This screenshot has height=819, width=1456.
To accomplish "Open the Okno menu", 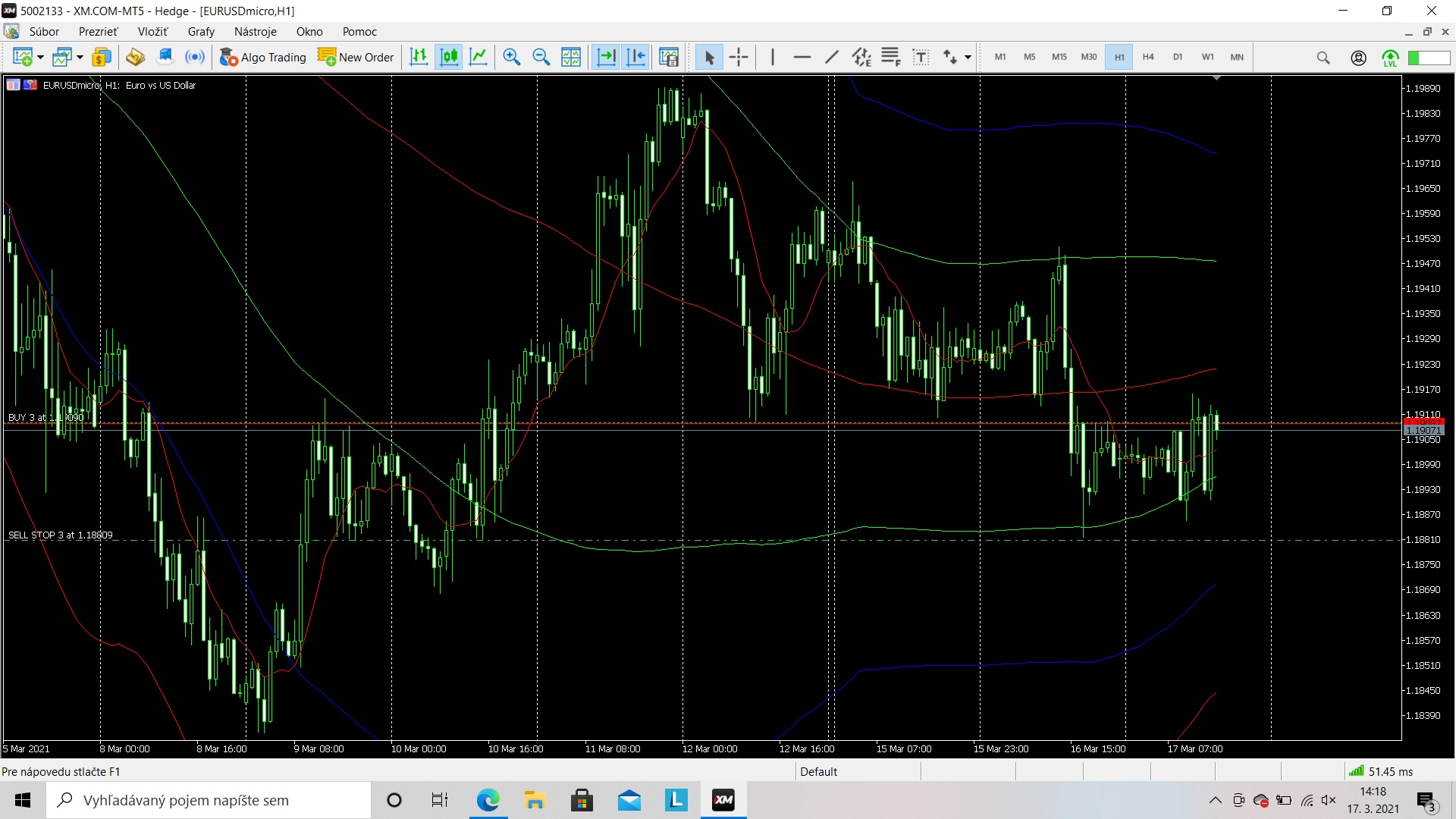I will [x=309, y=32].
